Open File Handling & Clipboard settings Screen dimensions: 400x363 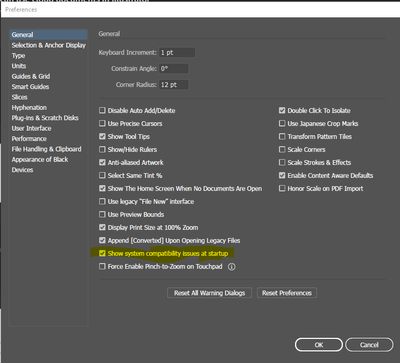[x=46, y=149]
